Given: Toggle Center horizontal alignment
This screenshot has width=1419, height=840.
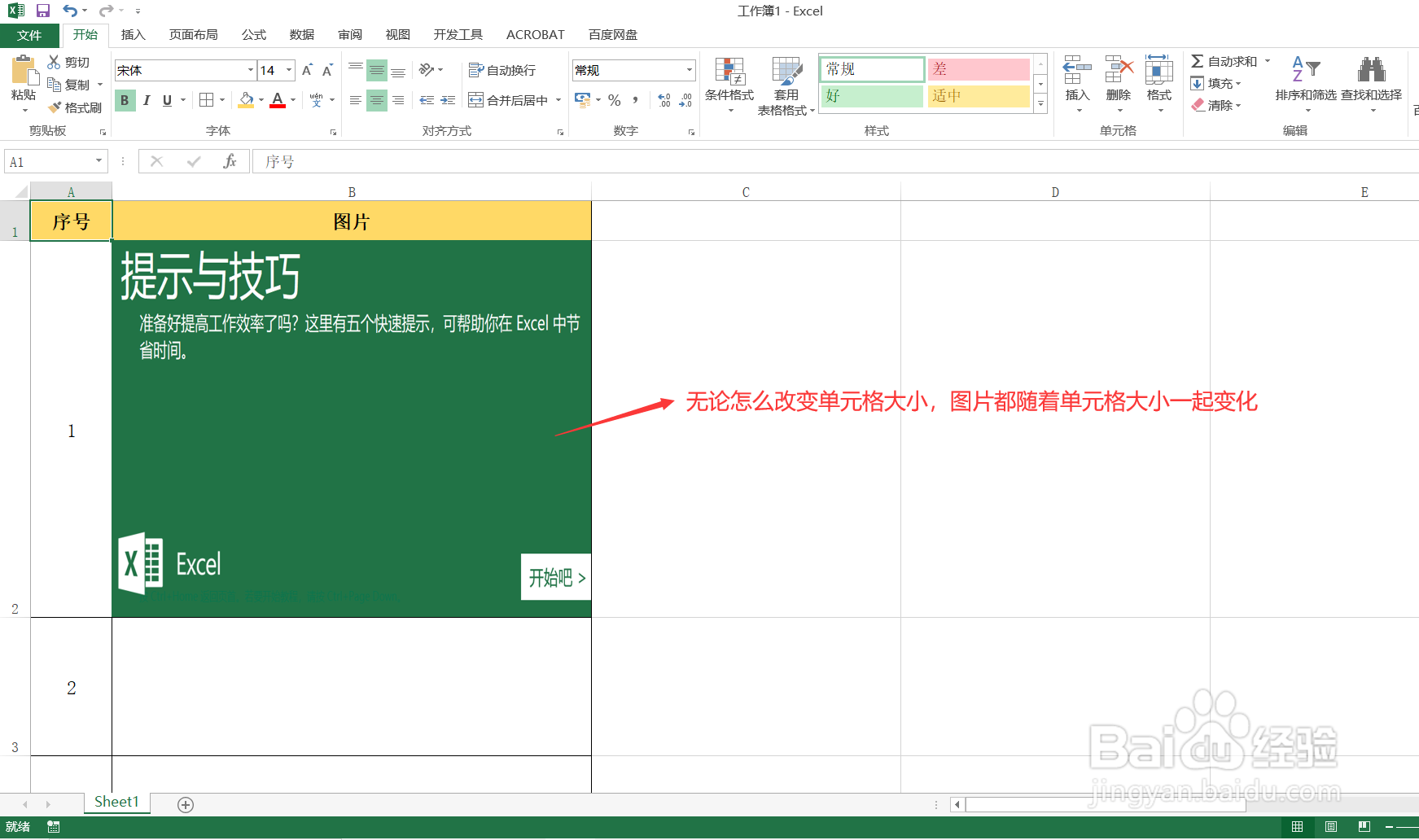Looking at the screenshot, I should [376, 100].
